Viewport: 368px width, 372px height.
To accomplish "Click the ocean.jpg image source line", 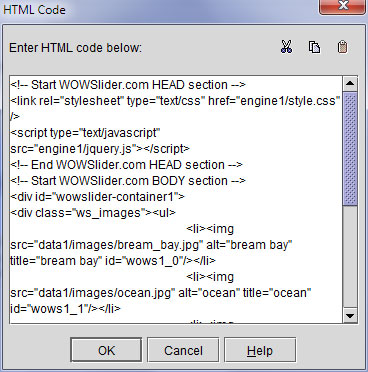I will tap(161, 293).
